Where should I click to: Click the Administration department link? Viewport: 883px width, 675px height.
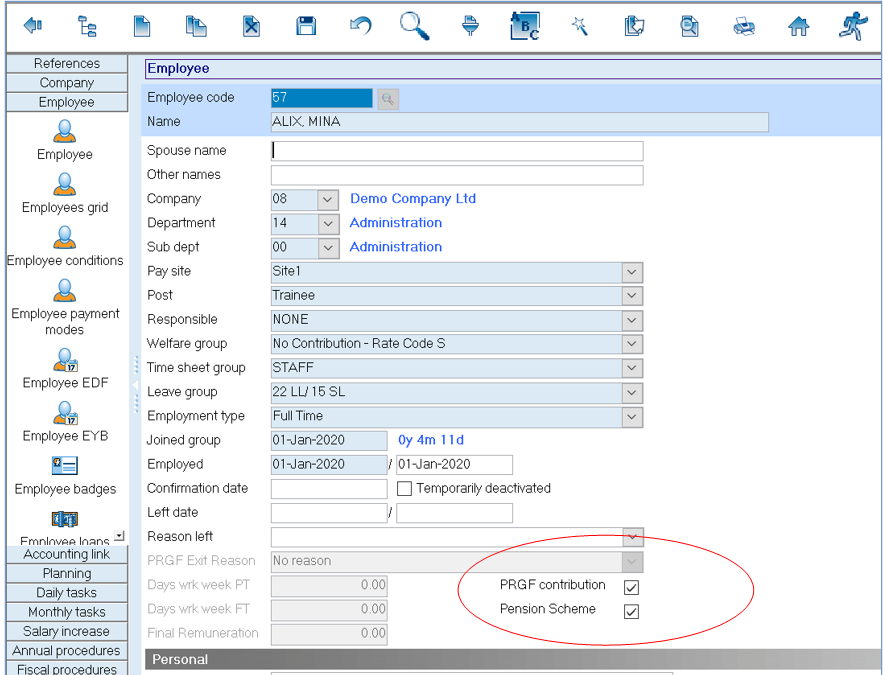pos(395,223)
